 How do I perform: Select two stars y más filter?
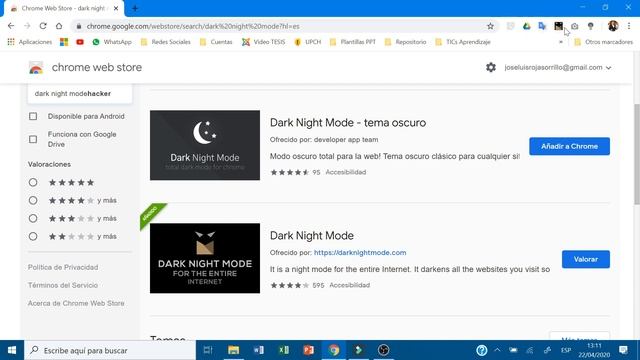[x=33, y=236]
